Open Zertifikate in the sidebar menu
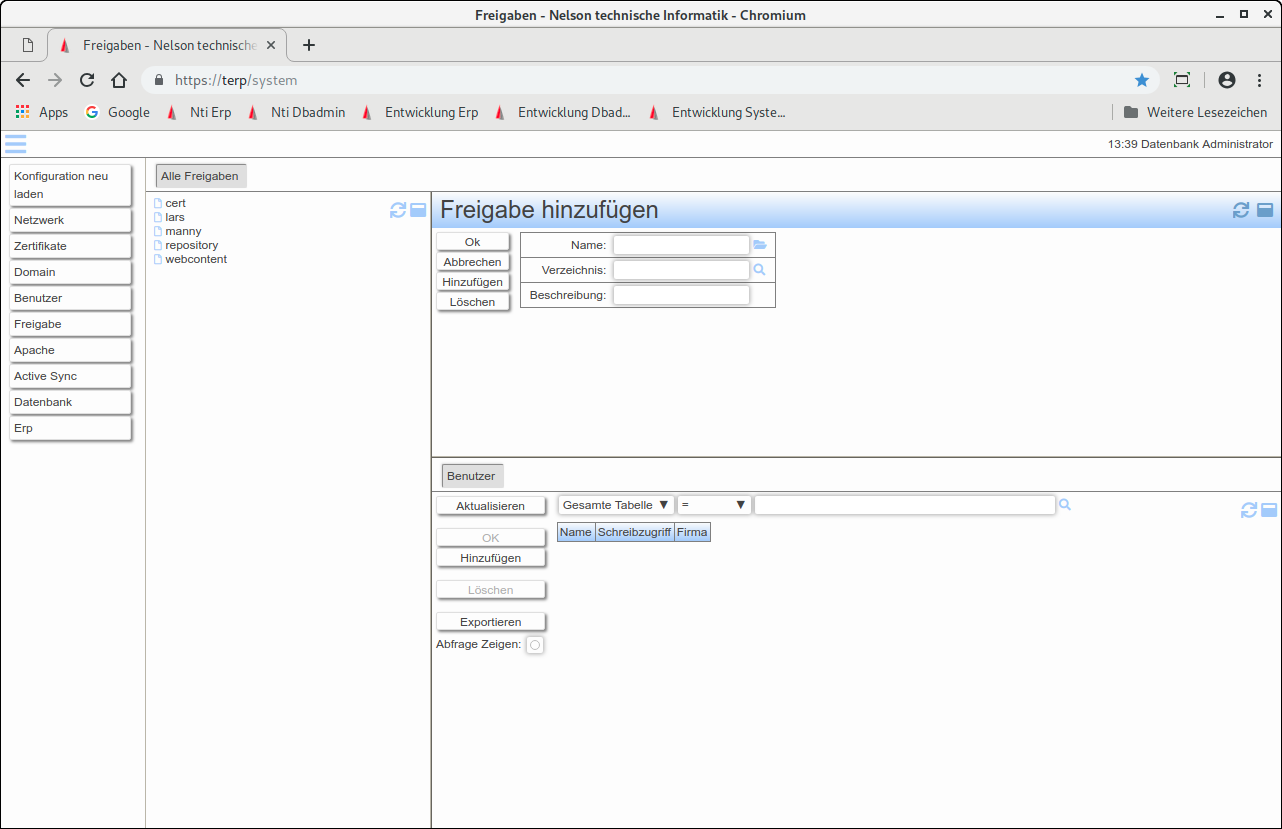Viewport: 1282px width, 829px height. (70, 246)
